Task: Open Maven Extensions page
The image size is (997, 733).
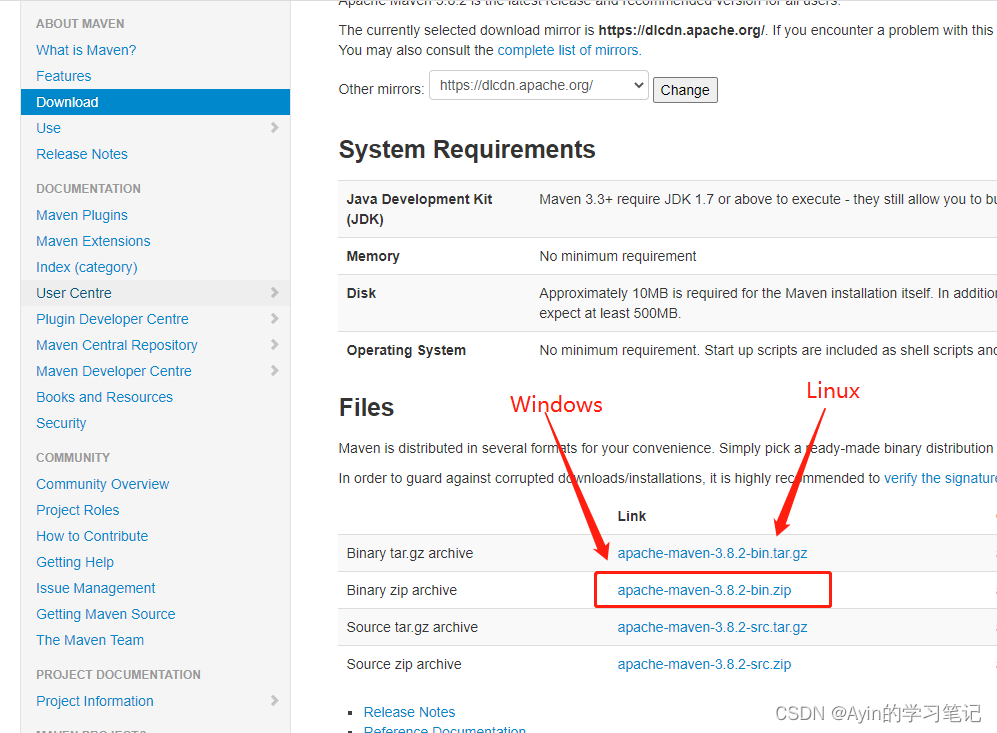Action: (x=93, y=242)
